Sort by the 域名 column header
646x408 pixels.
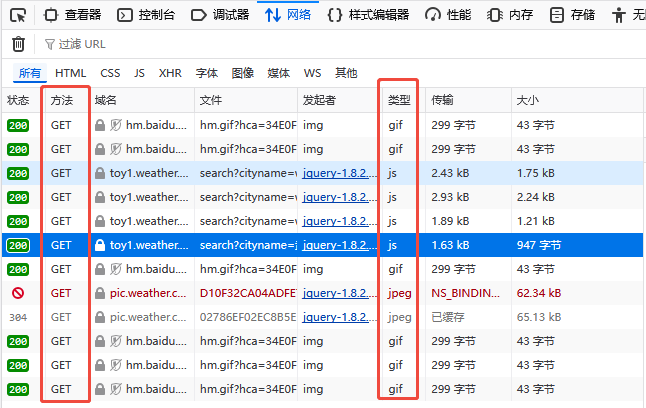(x=106, y=100)
